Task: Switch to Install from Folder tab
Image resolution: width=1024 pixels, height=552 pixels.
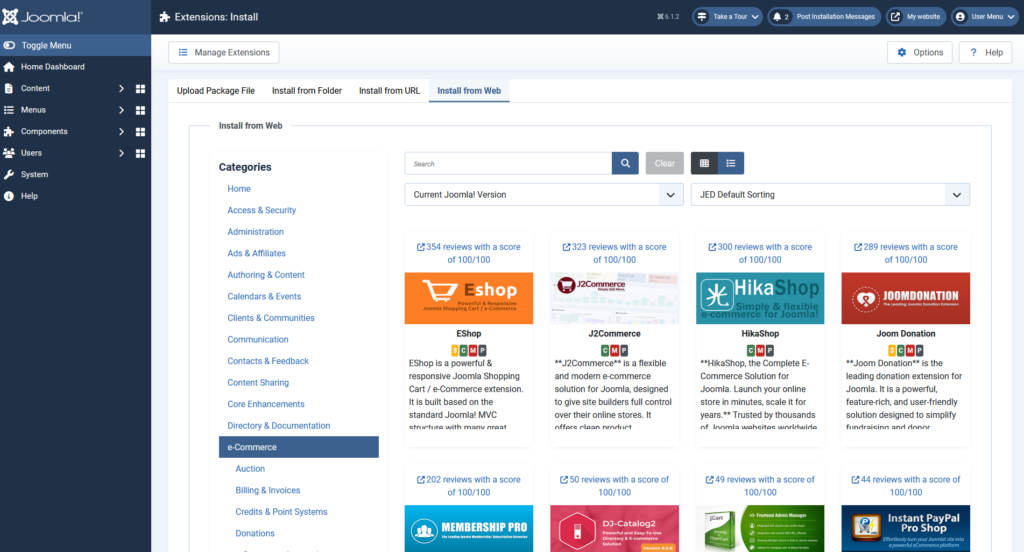Action: click(x=307, y=91)
